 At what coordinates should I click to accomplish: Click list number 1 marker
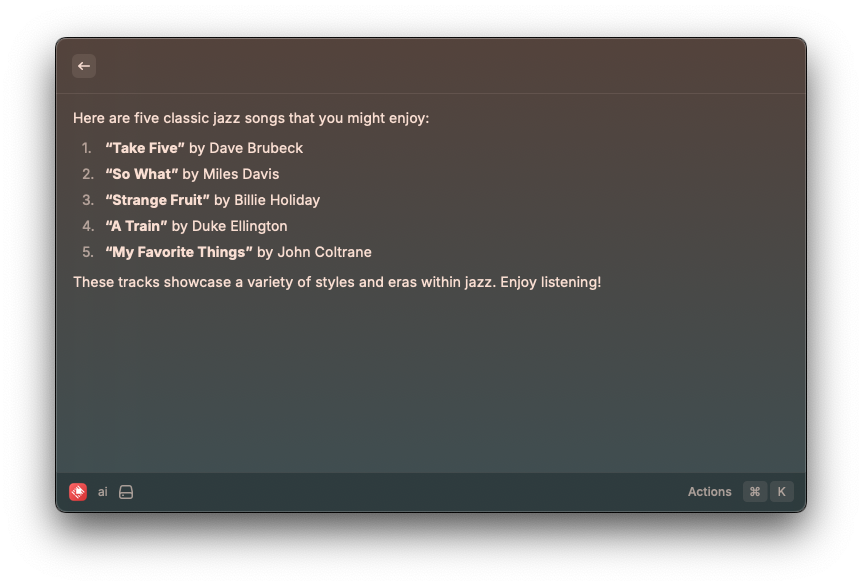(87, 148)
